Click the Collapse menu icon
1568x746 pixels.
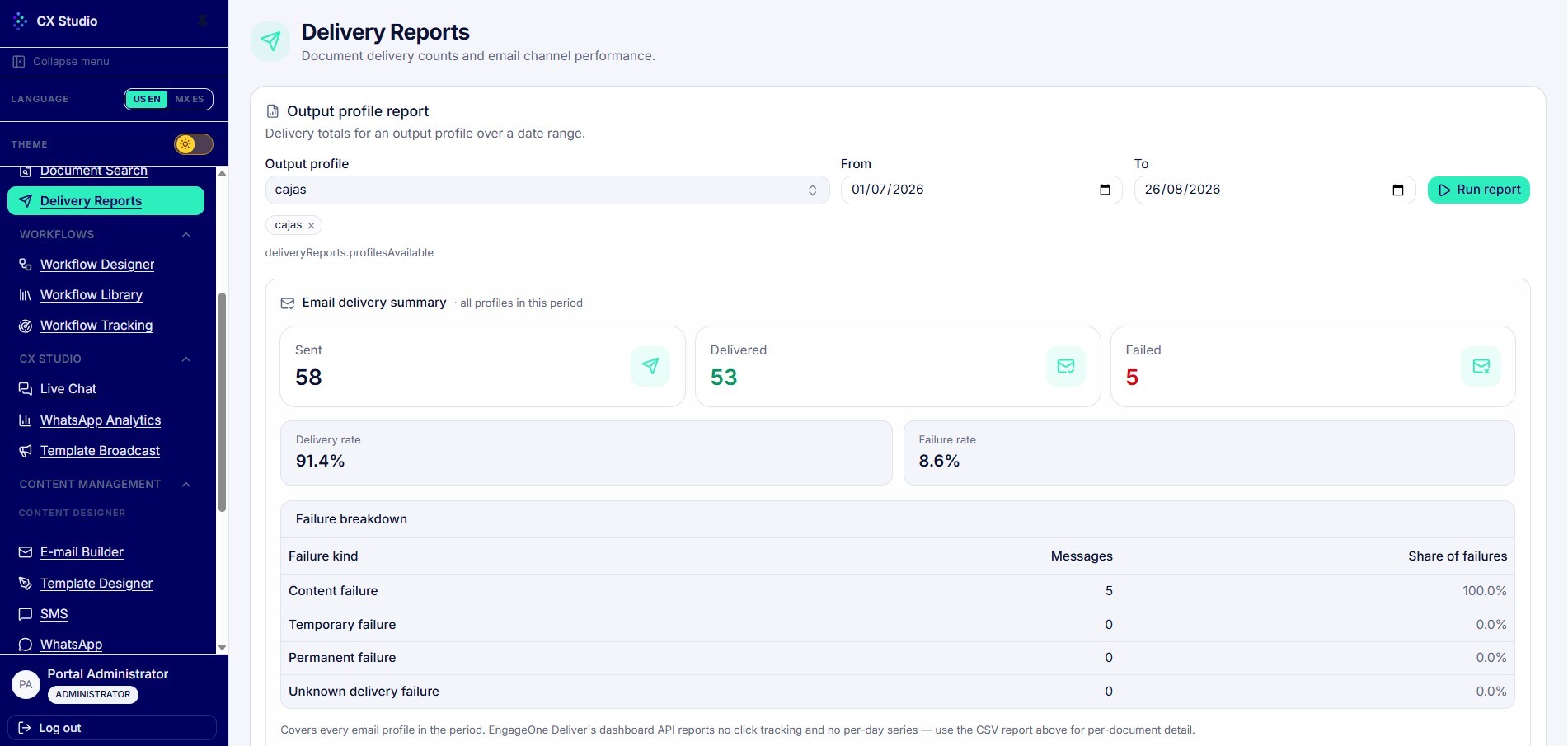[x=18, y=62]
